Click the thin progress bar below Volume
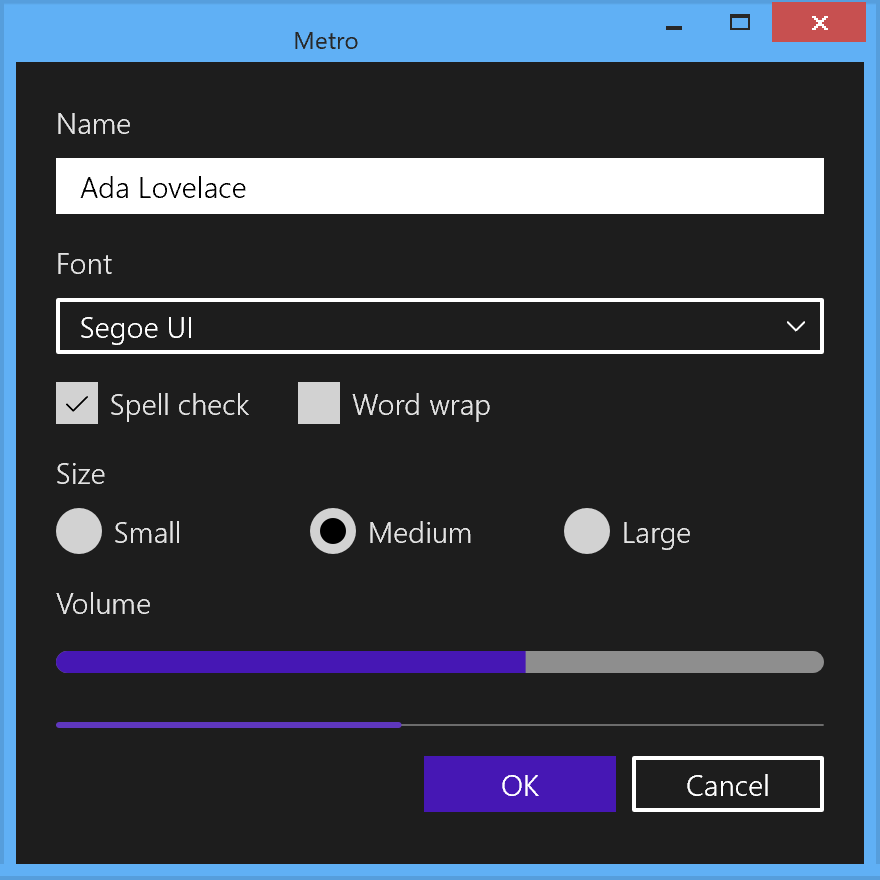 click(440, 725)
